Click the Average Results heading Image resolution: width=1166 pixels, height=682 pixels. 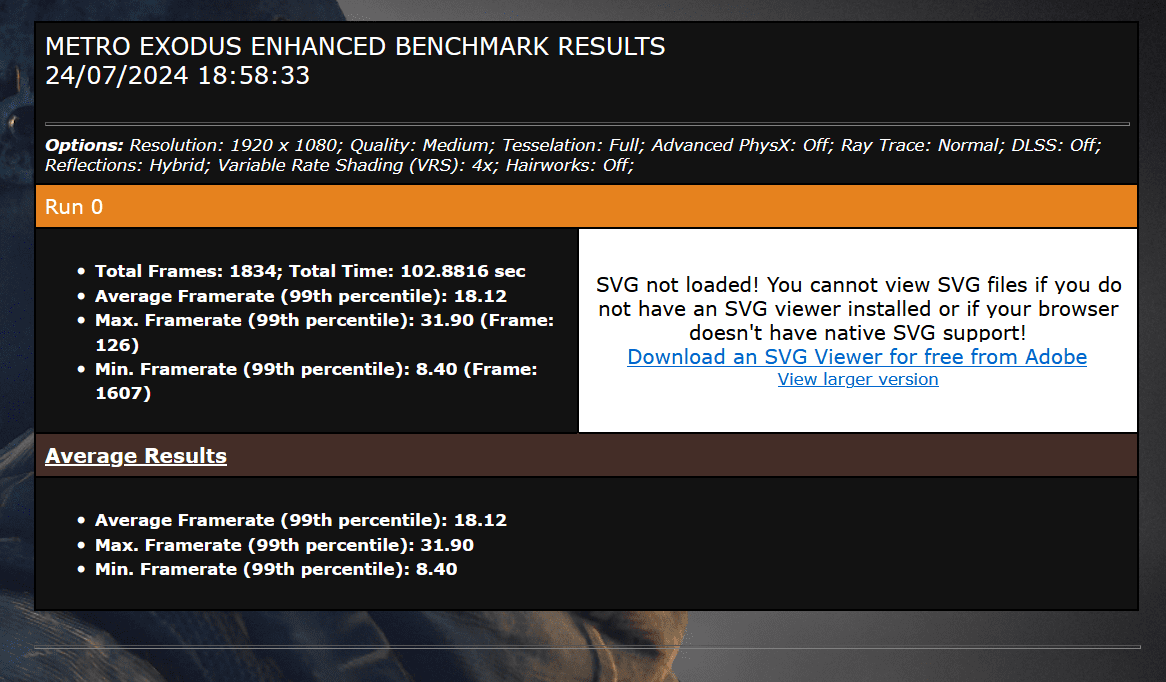click(x=135, y=456)
